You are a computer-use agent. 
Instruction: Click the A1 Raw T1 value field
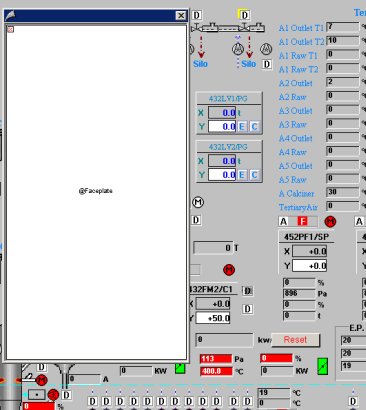[x=343, y=55]
